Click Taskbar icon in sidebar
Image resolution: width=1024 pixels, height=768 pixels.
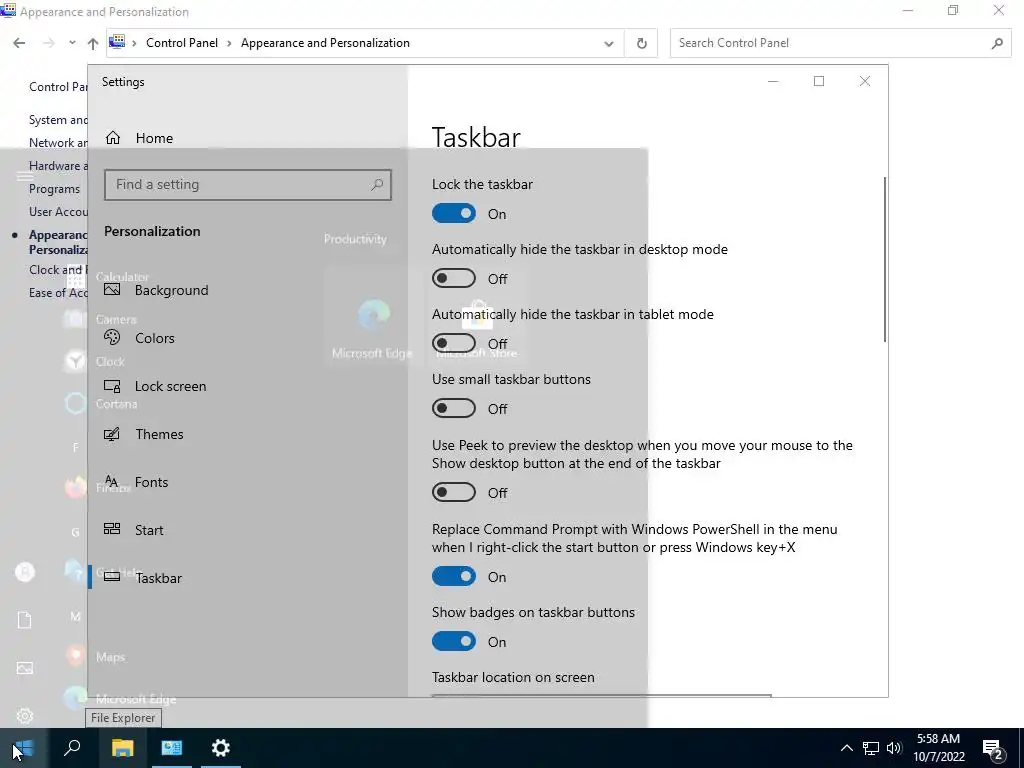[112, 577]
